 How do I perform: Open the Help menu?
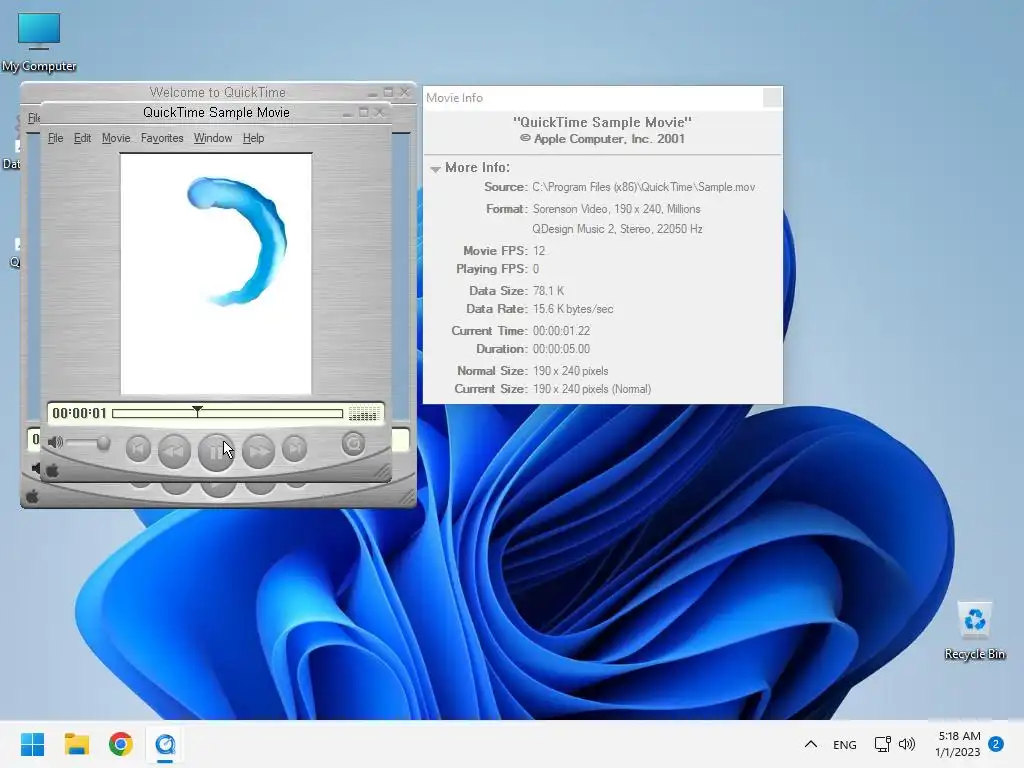click(x=253, y=138)
